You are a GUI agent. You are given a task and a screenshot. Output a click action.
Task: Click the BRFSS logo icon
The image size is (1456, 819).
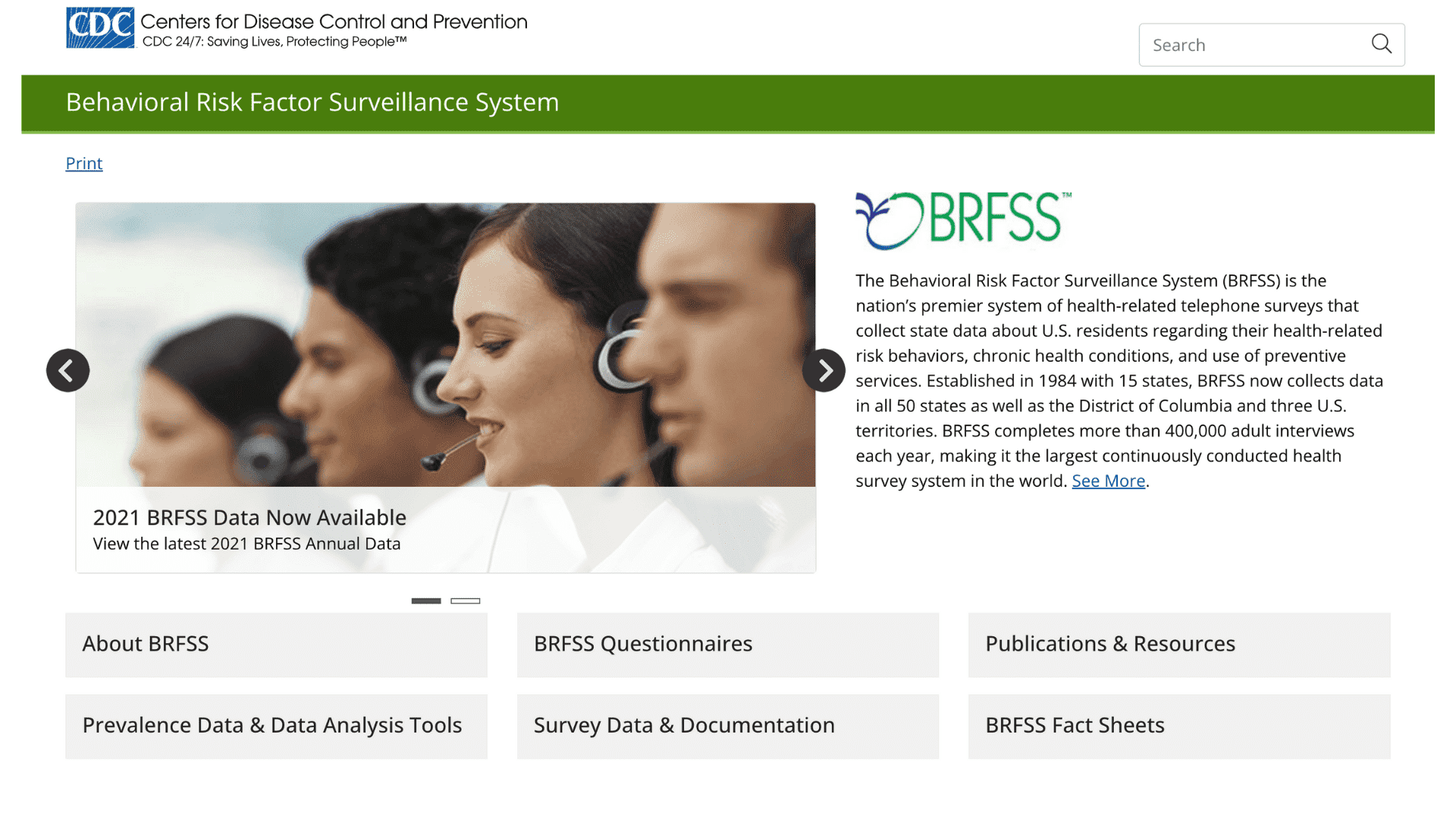pyautogui.click(x=880, y=221)
